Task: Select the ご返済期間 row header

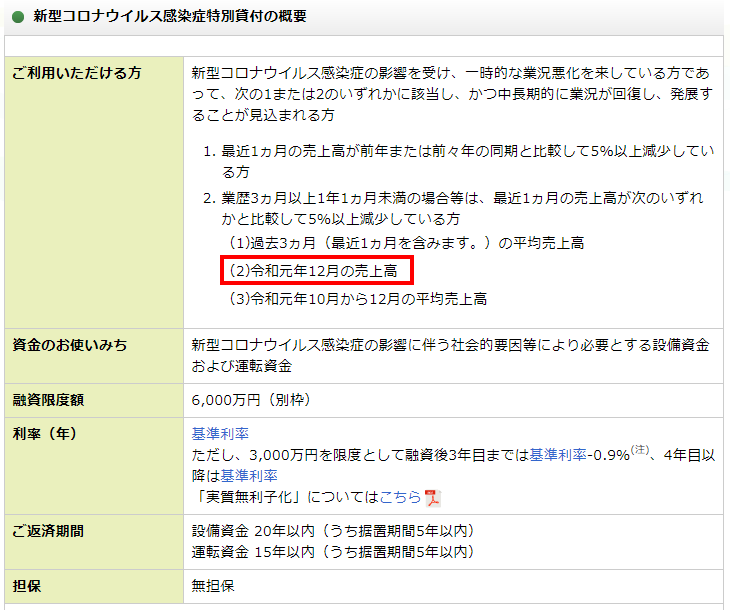Action: tap(94, 542)
